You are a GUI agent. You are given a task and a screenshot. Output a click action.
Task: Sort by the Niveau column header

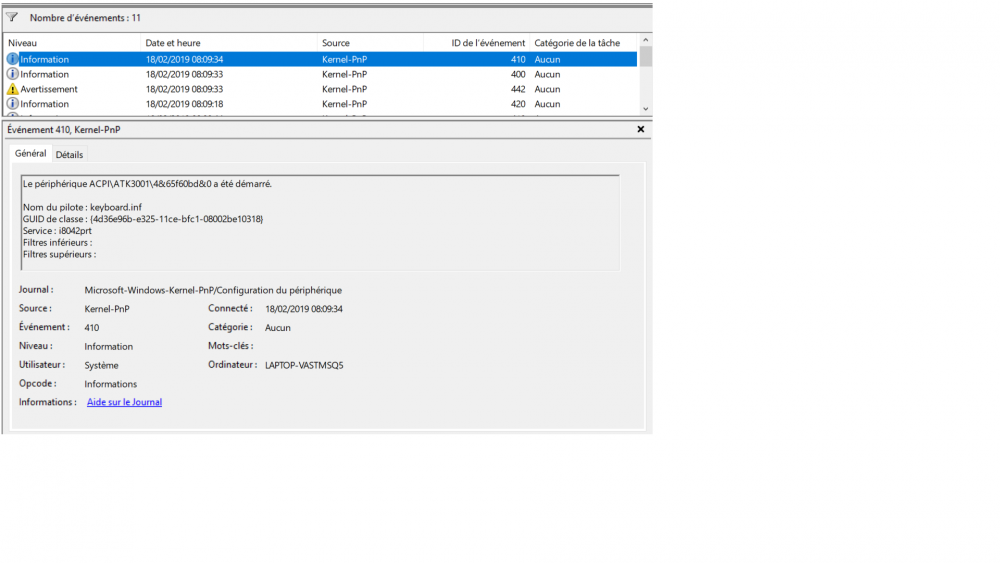coord(70,43)
